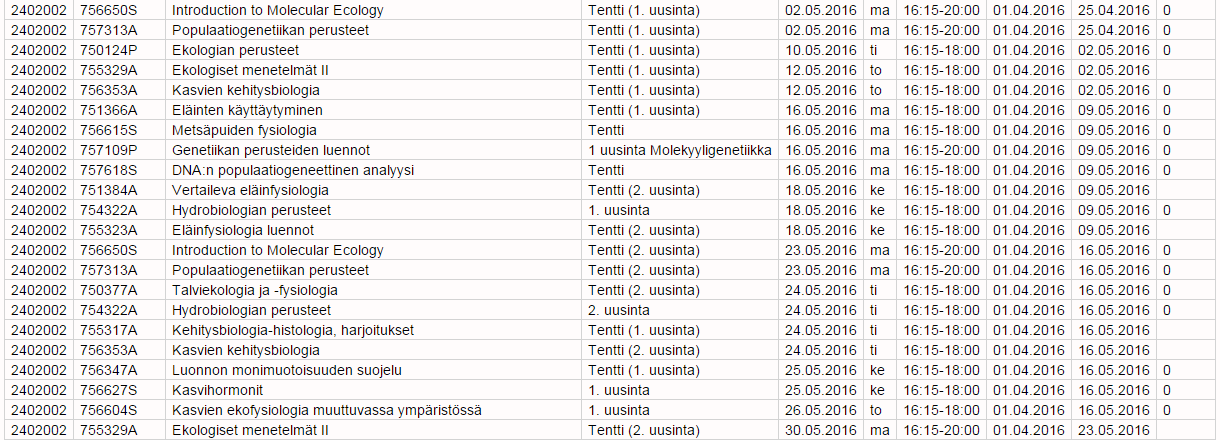Screen dimensions: 1220x440
Task: Select the '1 uusinta Molekyyligenetiikka' exam cell
Action: click(x=680, y=150)
